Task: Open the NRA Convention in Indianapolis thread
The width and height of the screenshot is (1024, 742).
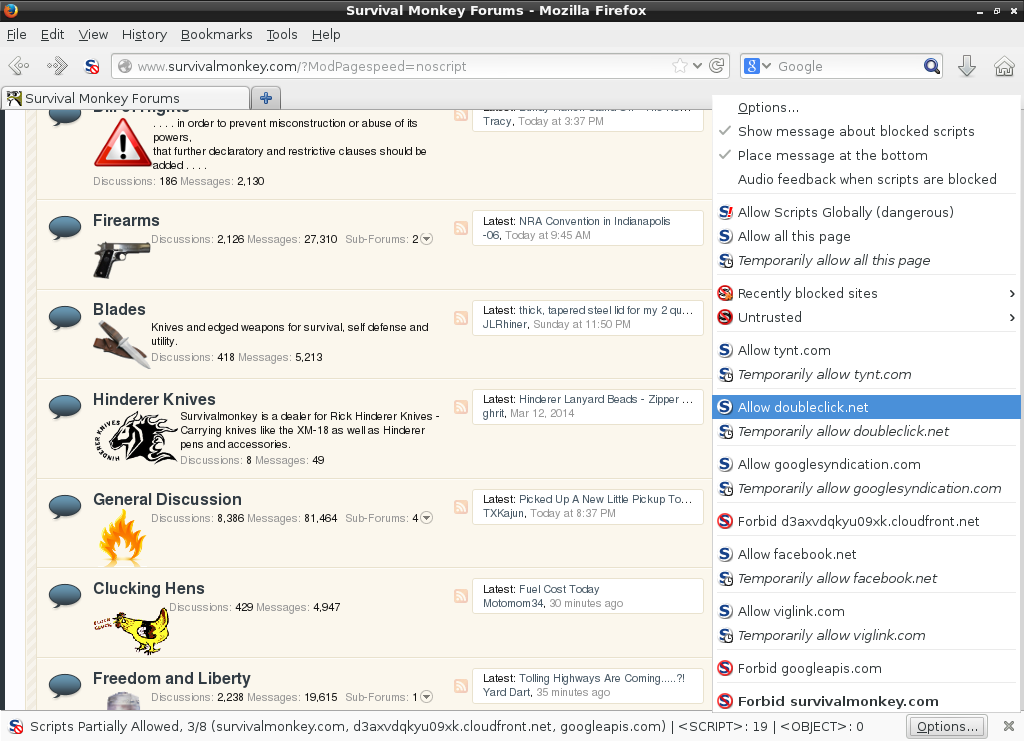Action: (x=594, y=221)
